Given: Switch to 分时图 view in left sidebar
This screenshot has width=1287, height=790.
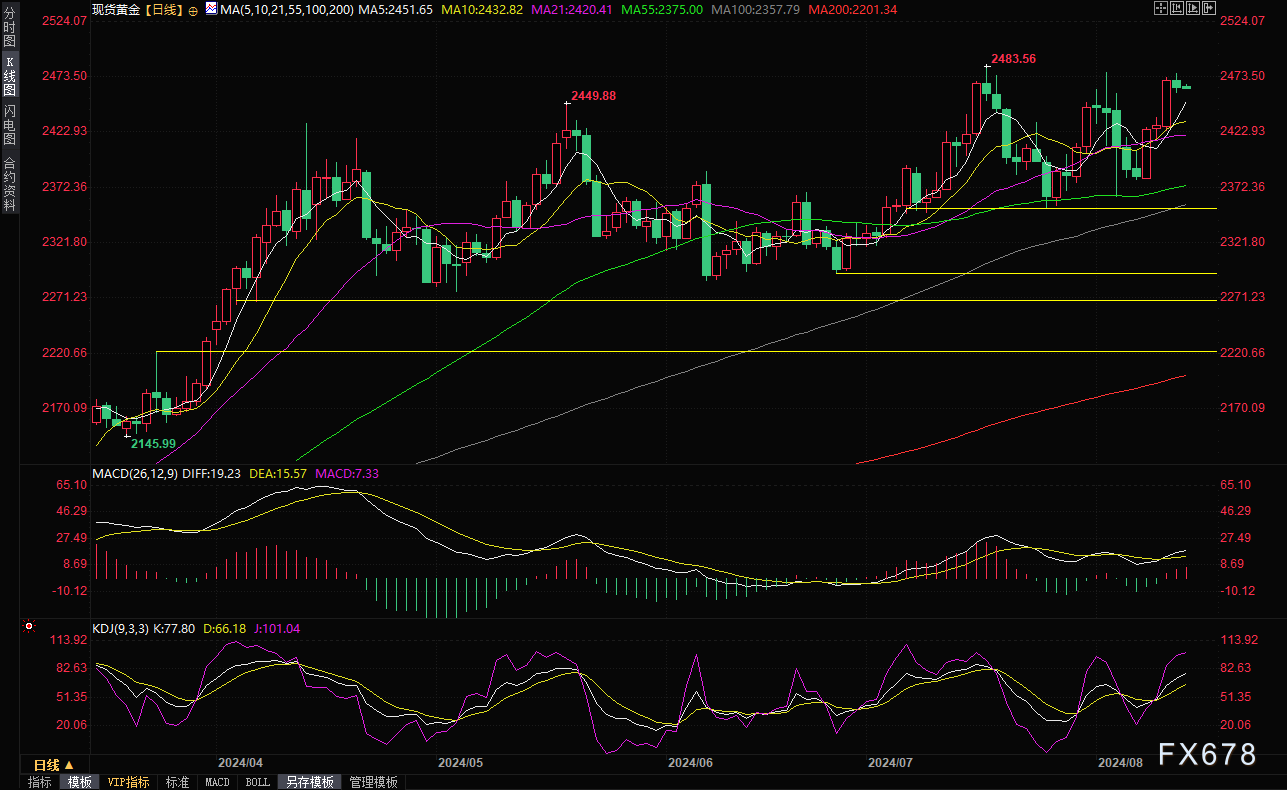Looking at the screenshot, I should [9, 32].
